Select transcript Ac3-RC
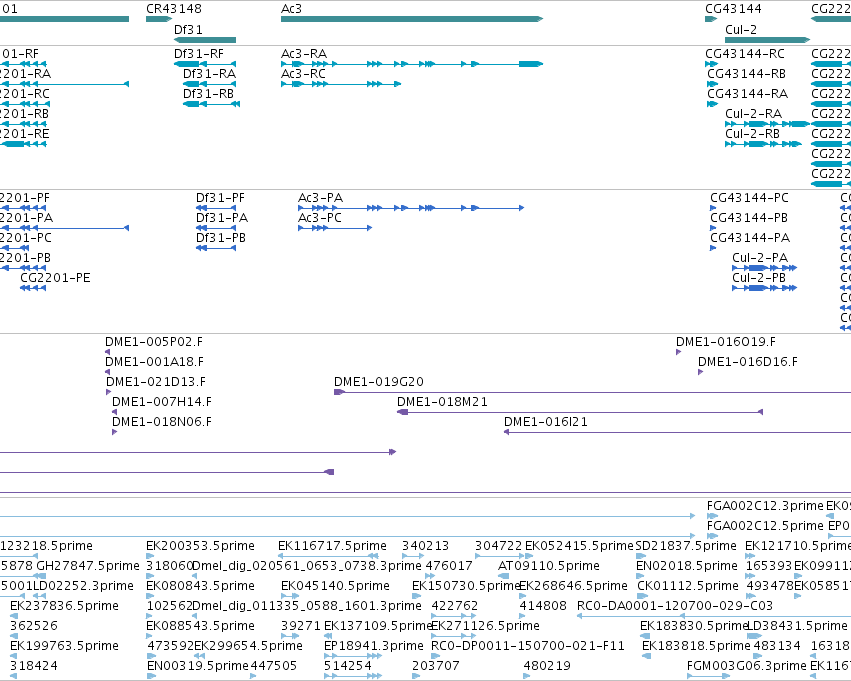Viewport: 851px width, 681px height. tap(341, 84)
